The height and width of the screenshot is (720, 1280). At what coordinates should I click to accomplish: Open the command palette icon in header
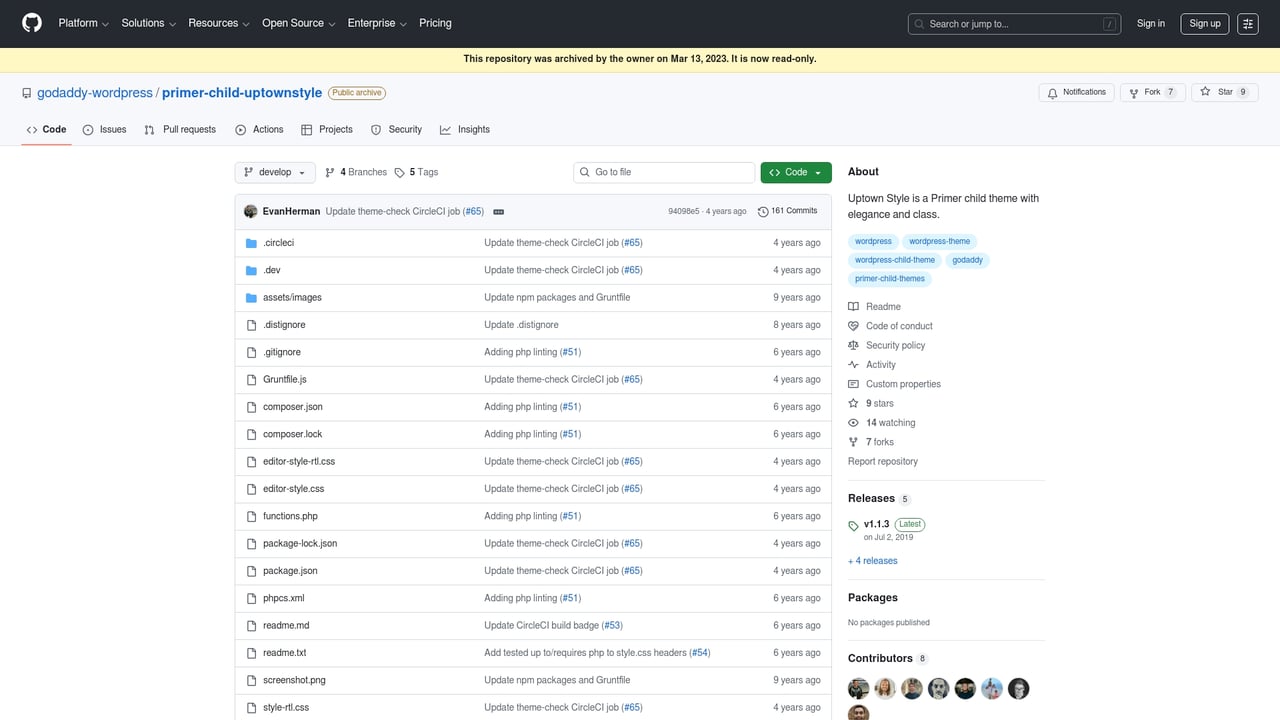[1247, 23]
